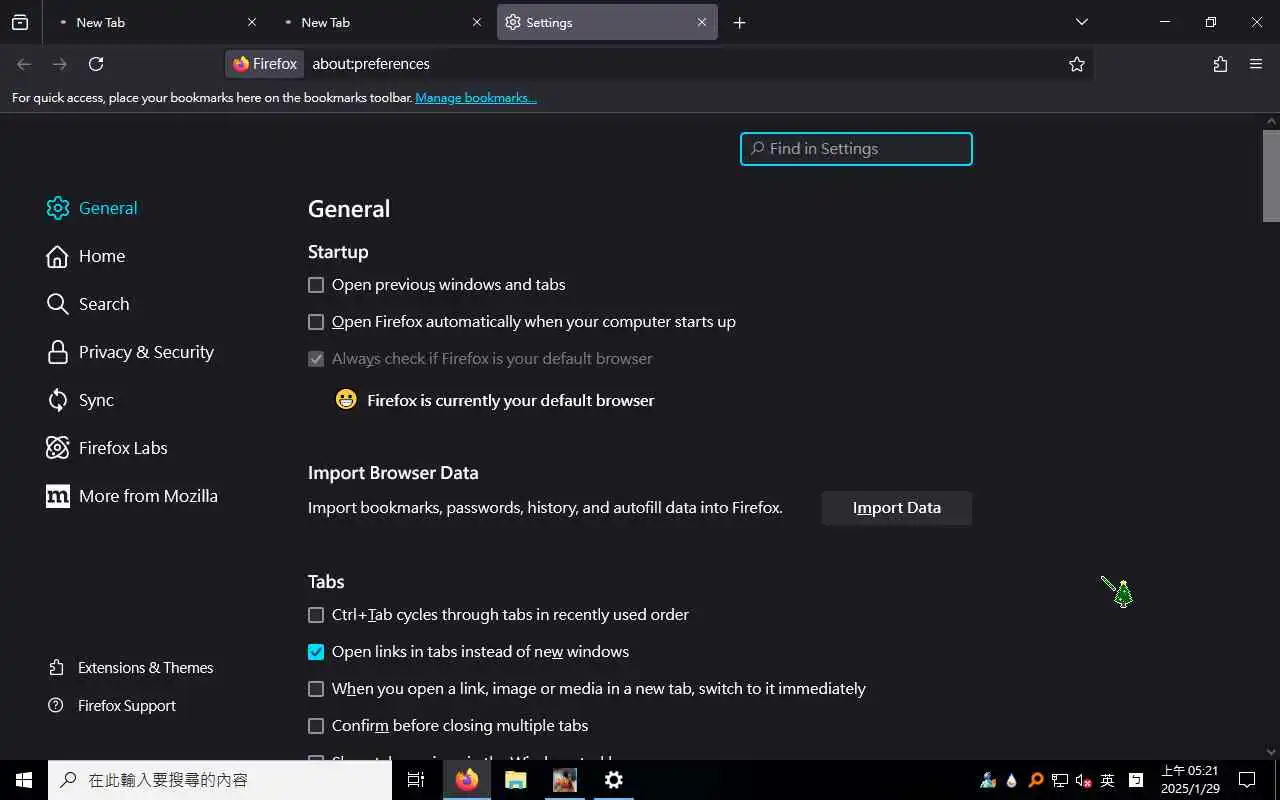The height and width of the screenshot is (800, 1280).
Task: Bookmark this page with the star icon
Action: click(1076, 64)
